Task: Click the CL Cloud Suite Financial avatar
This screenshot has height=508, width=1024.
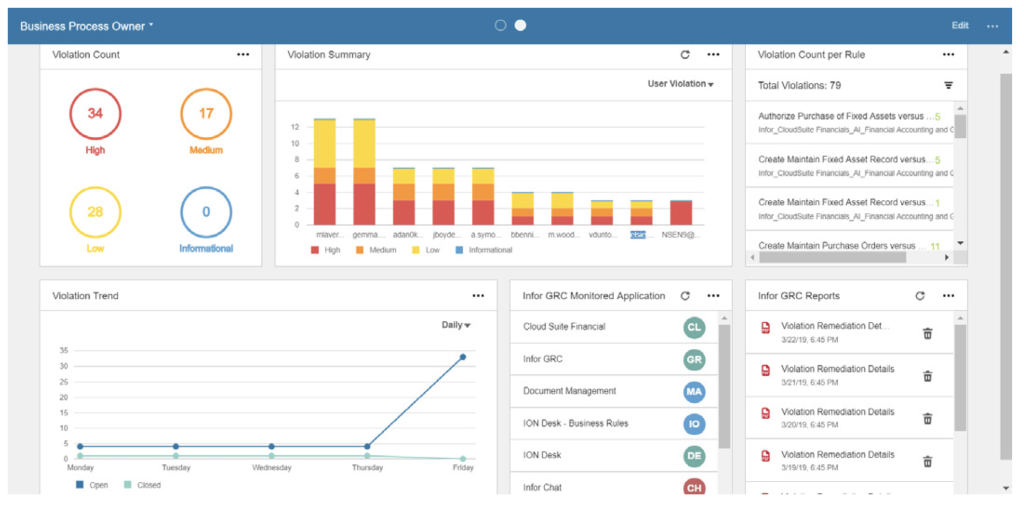Action: pos(695,327)
